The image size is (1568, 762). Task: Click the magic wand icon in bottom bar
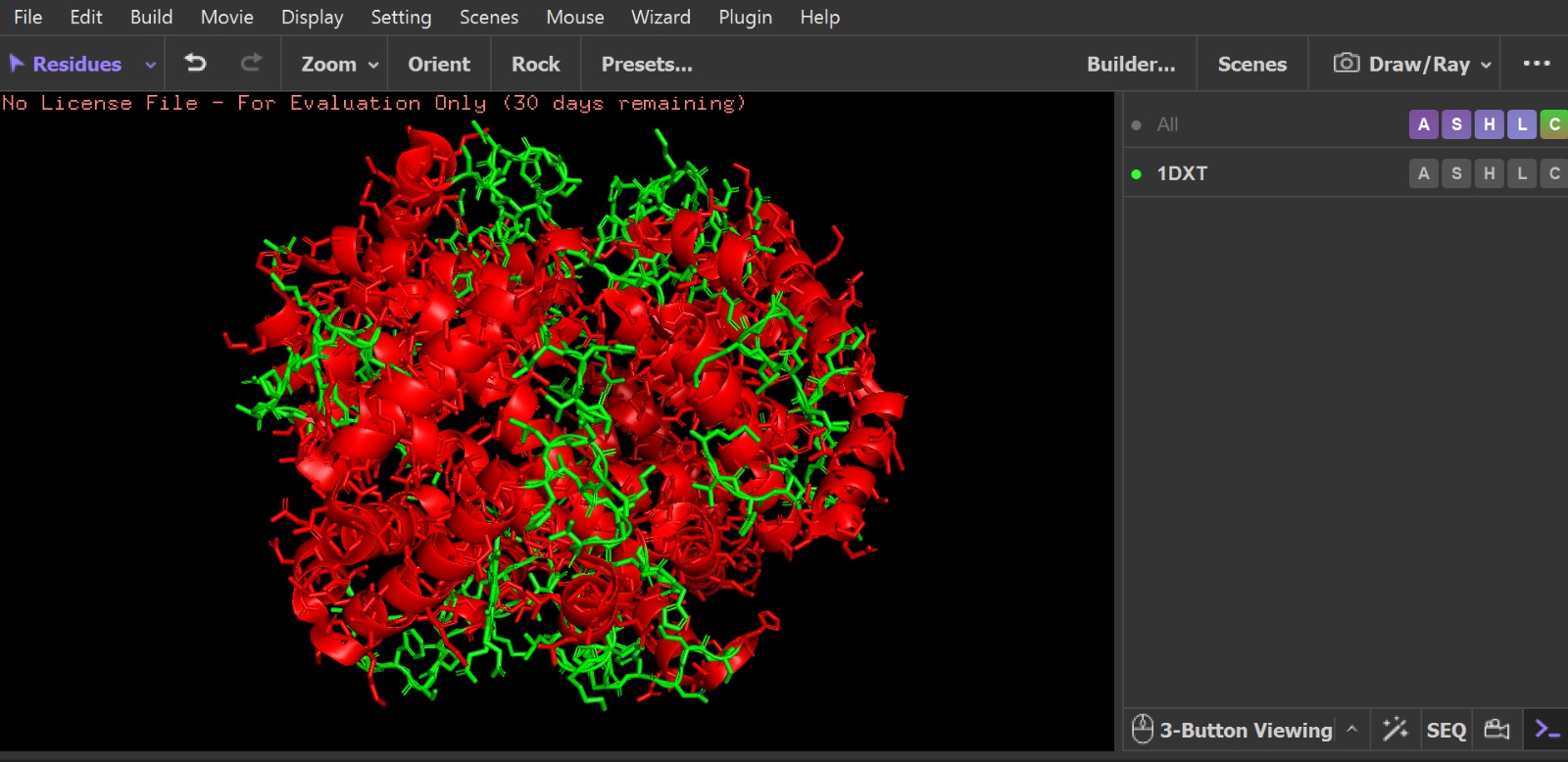click(1395, 730)
